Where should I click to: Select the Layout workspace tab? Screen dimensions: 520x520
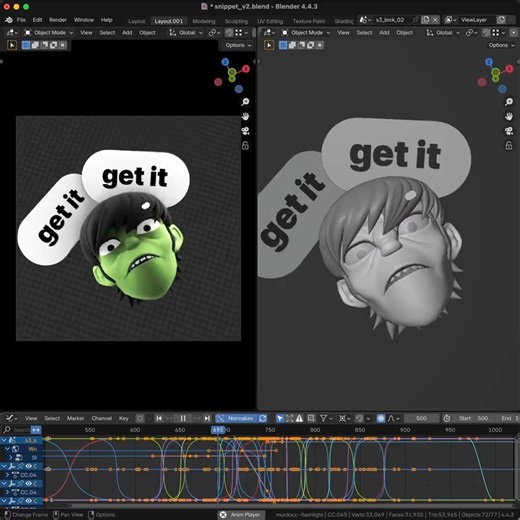pos(137,21)
